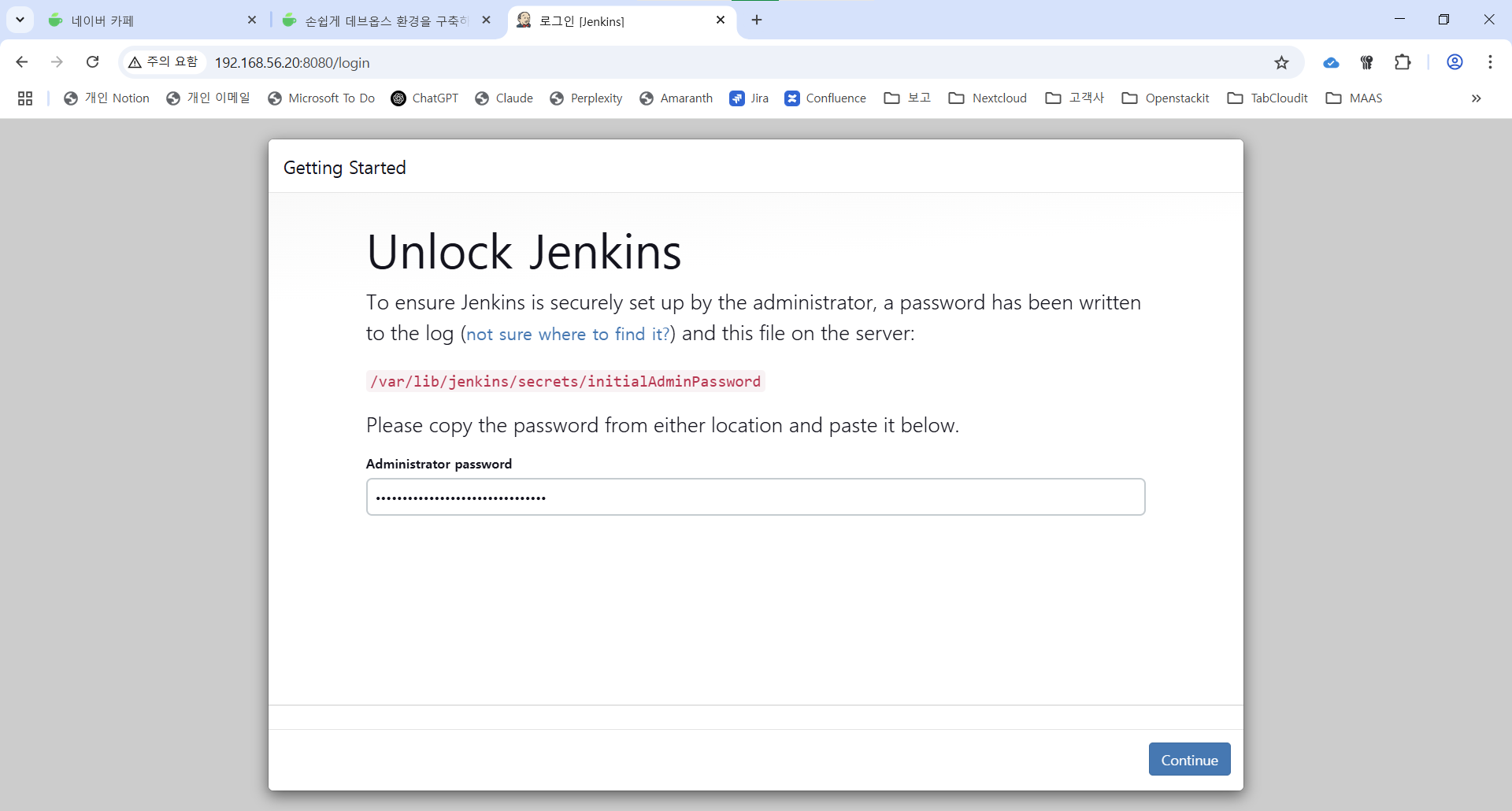Image resolution: width=1512 pixels, height=811 pixels.
Task: Expand the MAAS bookmark folder
Action: [1354, 98]
